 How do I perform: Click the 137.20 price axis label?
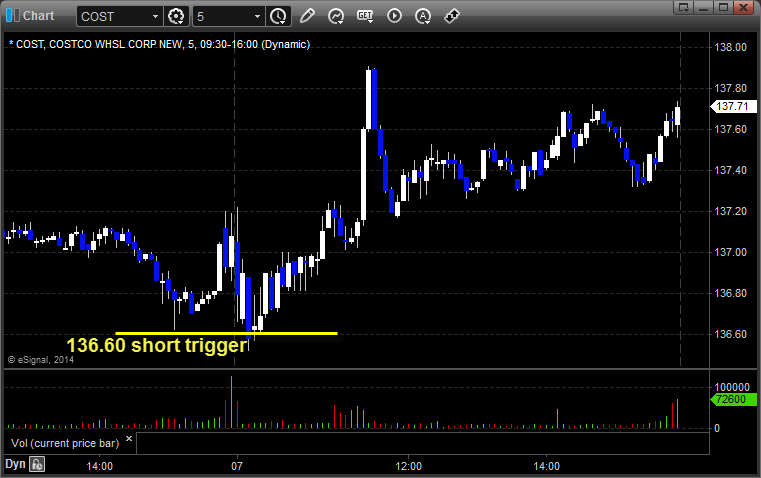coord(730,211)
